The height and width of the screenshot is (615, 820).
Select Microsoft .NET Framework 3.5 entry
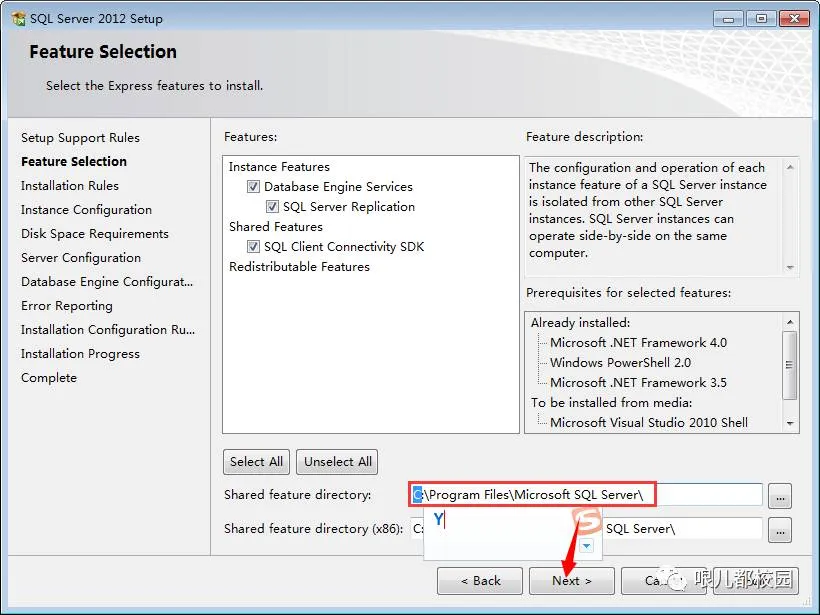(639, 382)
